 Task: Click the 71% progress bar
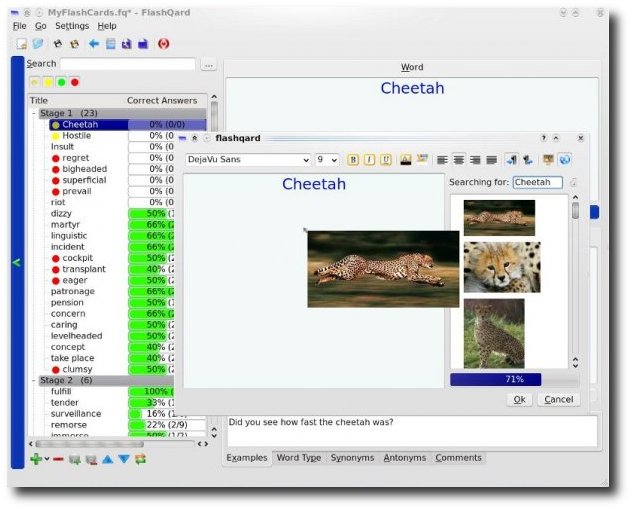[514, 379]
